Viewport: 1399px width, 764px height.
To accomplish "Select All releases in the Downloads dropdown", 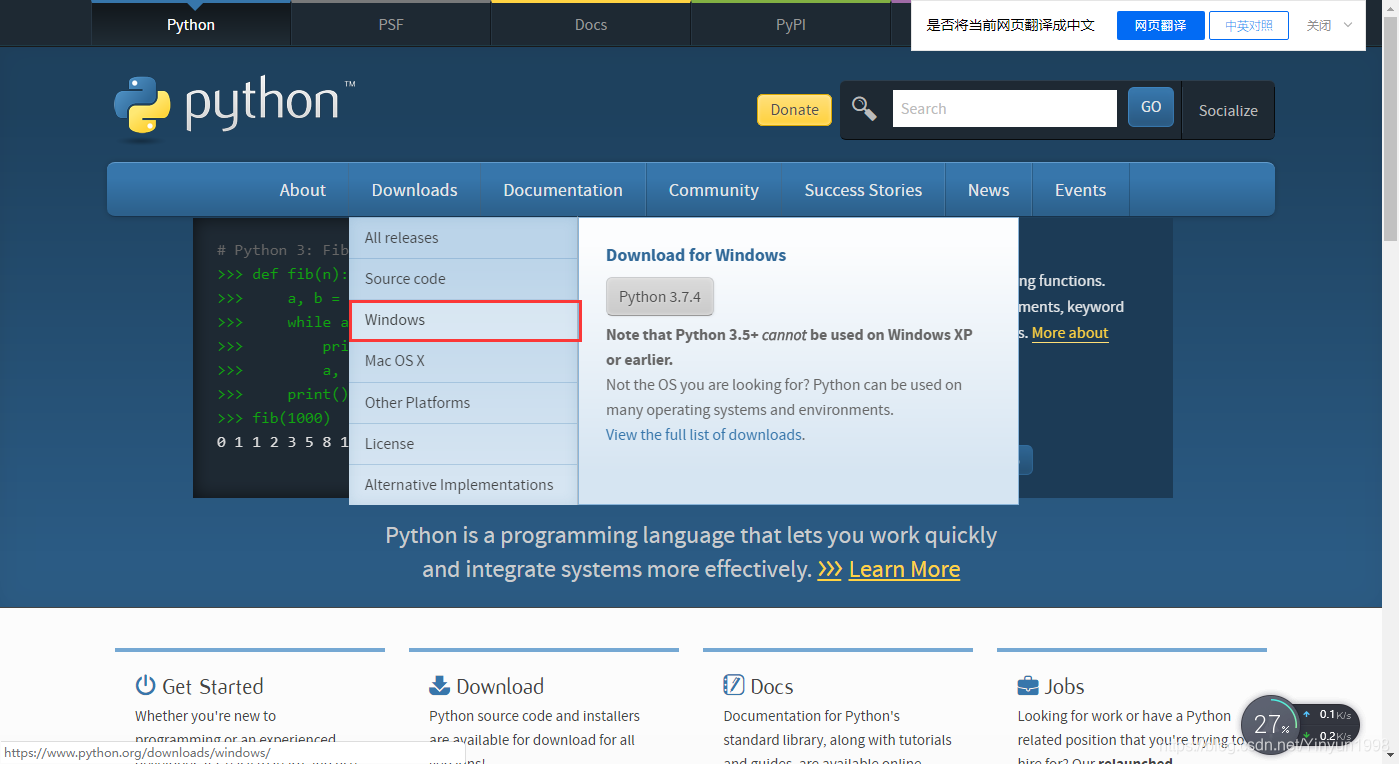I will pos(464,238).
